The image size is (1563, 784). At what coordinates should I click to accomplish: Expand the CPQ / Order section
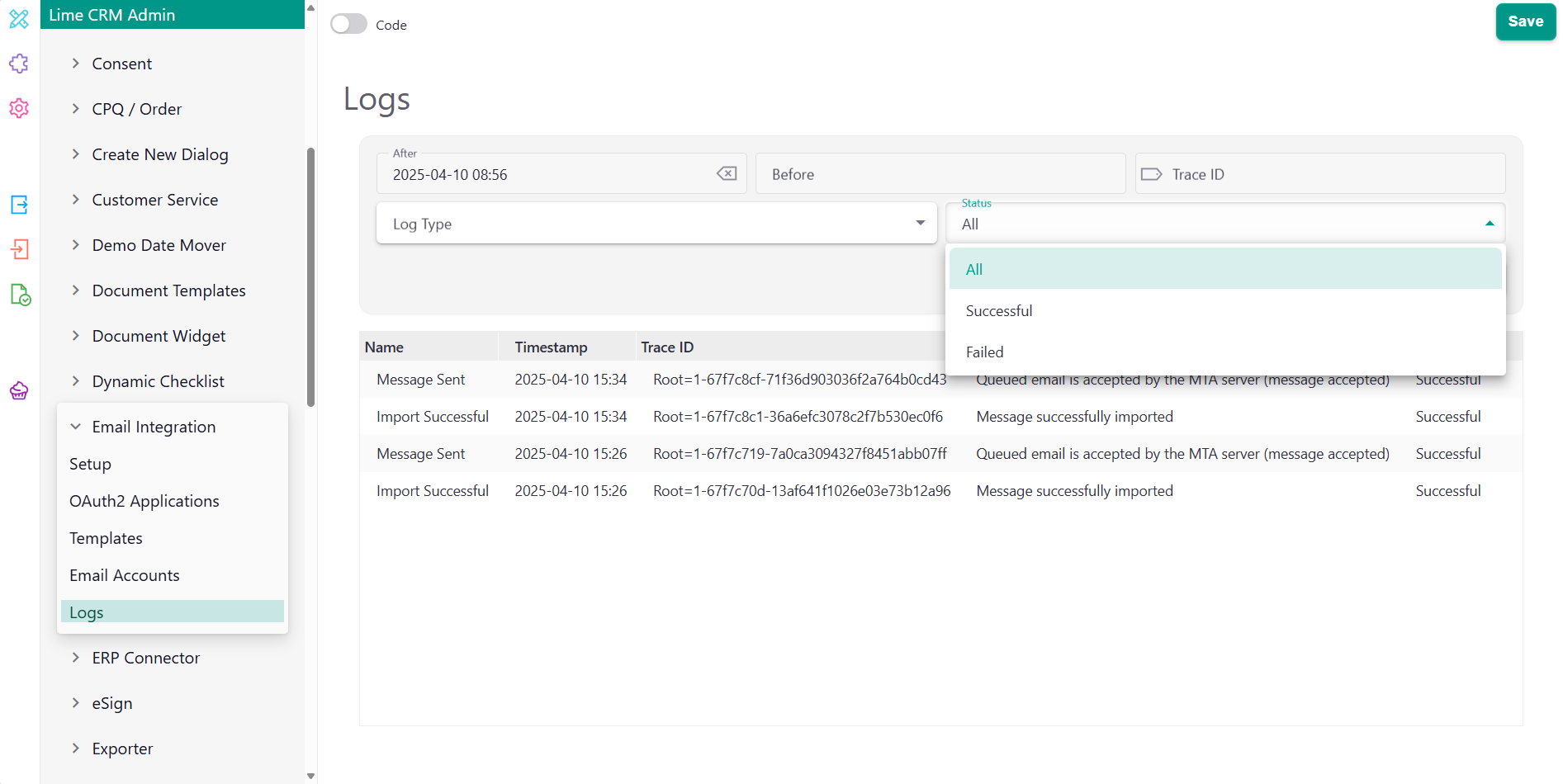[x=75, y=109]
